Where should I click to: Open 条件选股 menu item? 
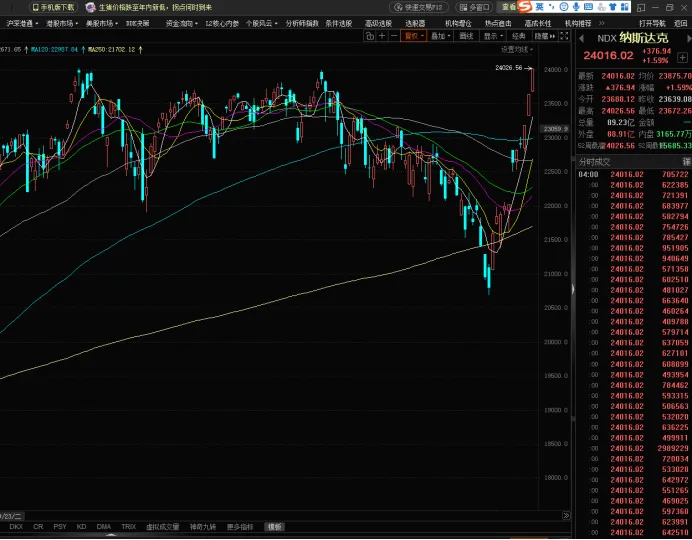pyautogui.click(x=338, y=23)
